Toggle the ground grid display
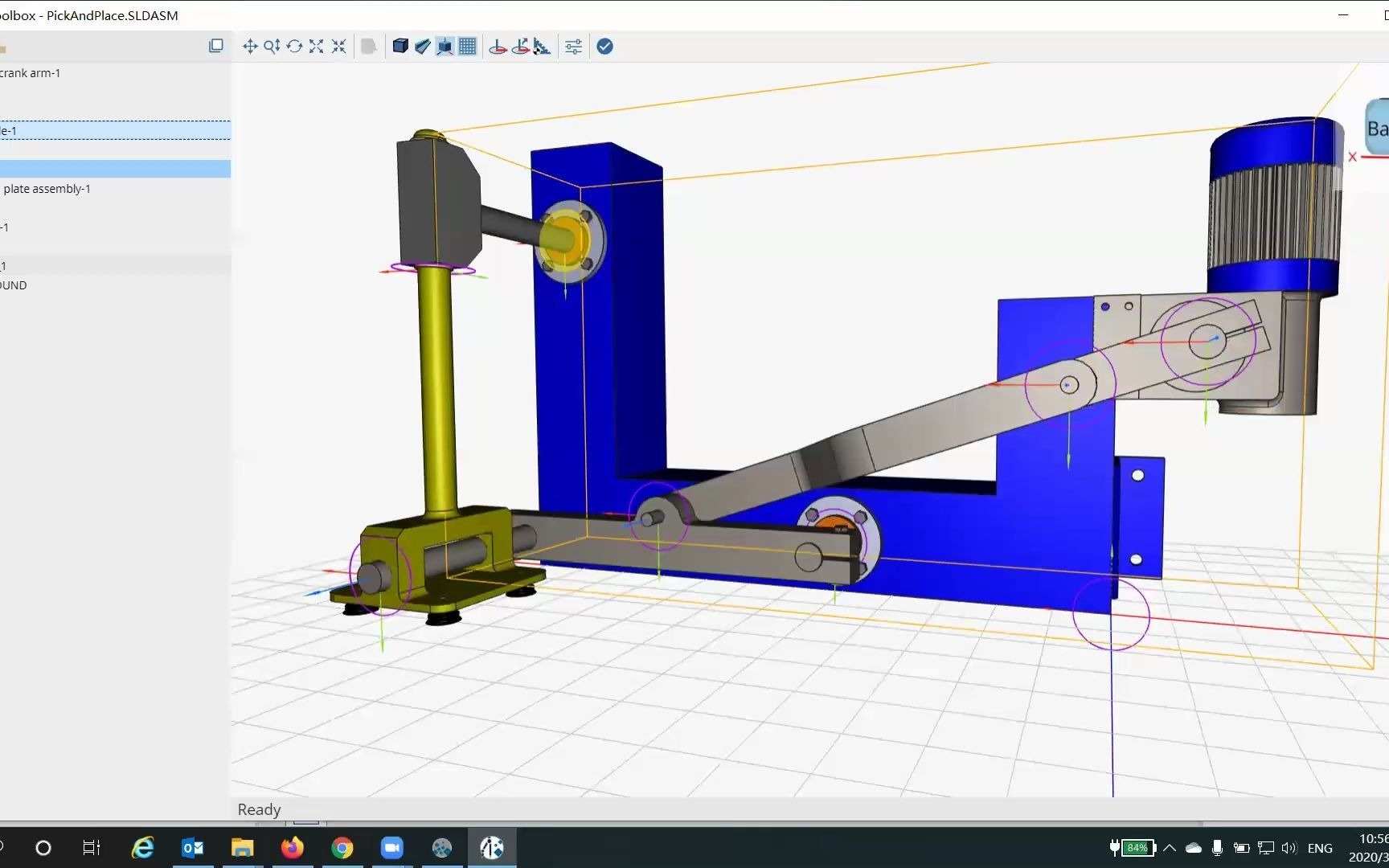The width and height of the screenshot is (1389, 868). (467, 47)
